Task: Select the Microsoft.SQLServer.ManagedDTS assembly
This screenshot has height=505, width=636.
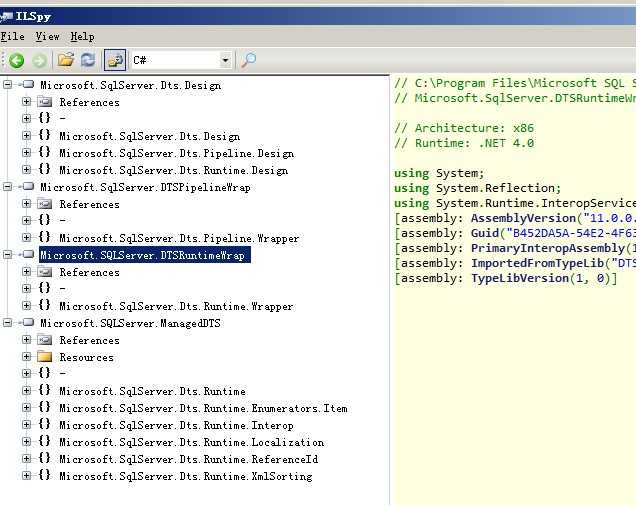Action: [x=130, y=323]
